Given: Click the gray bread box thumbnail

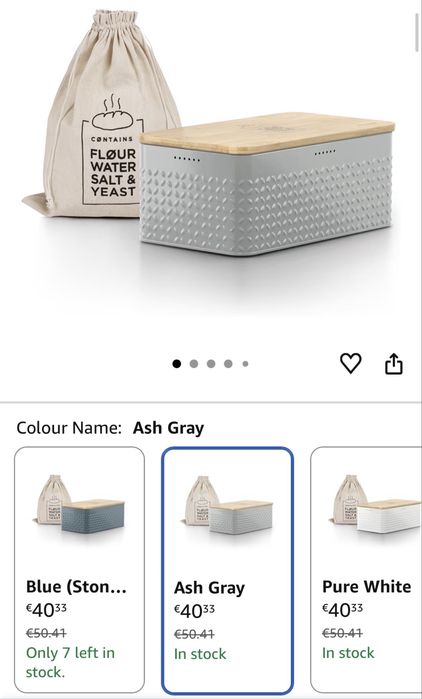Looking at the screenshot, I should click(x=227, y=506).
